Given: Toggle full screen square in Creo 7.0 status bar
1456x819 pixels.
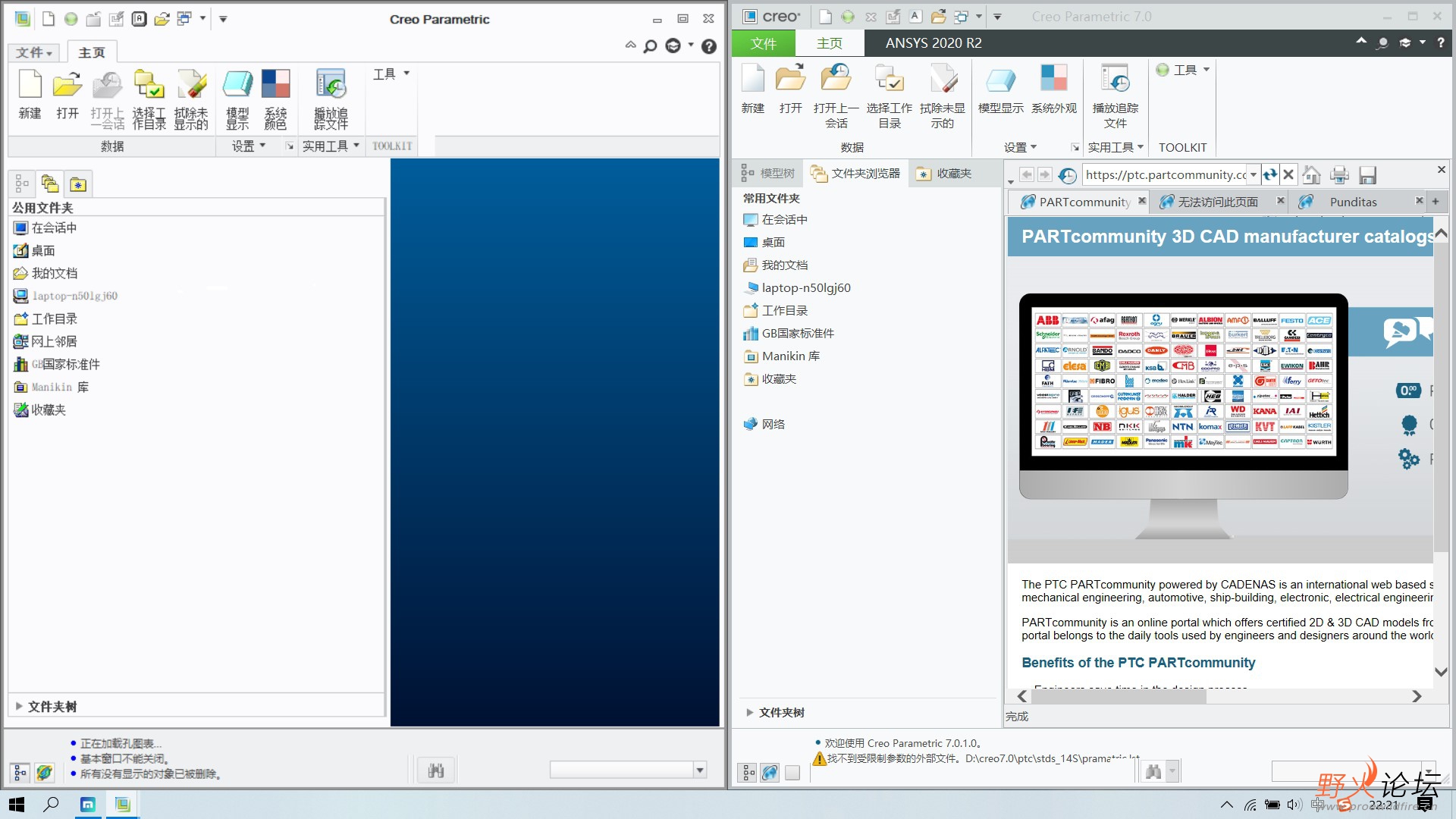Looking at the screenshot, I should pos(792,772).
